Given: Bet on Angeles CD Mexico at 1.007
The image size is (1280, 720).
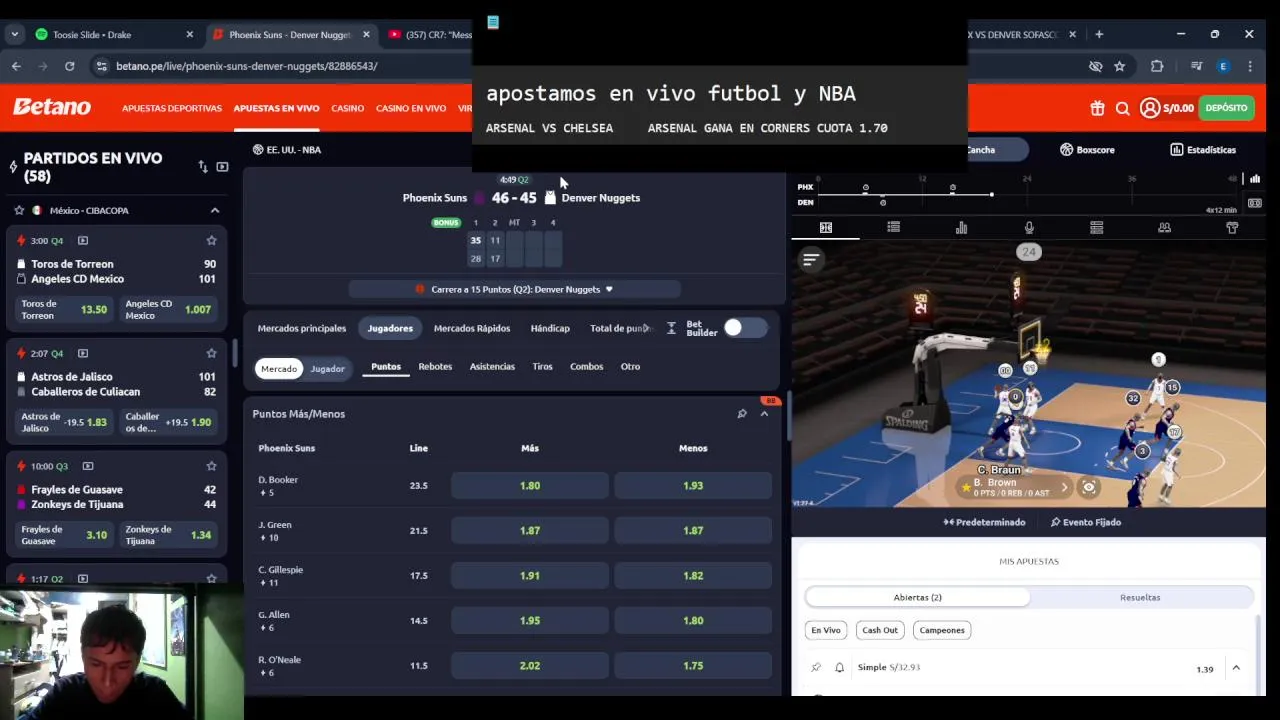Looking at the screenshot, I should pyautogui.click(x=168, y=309).
